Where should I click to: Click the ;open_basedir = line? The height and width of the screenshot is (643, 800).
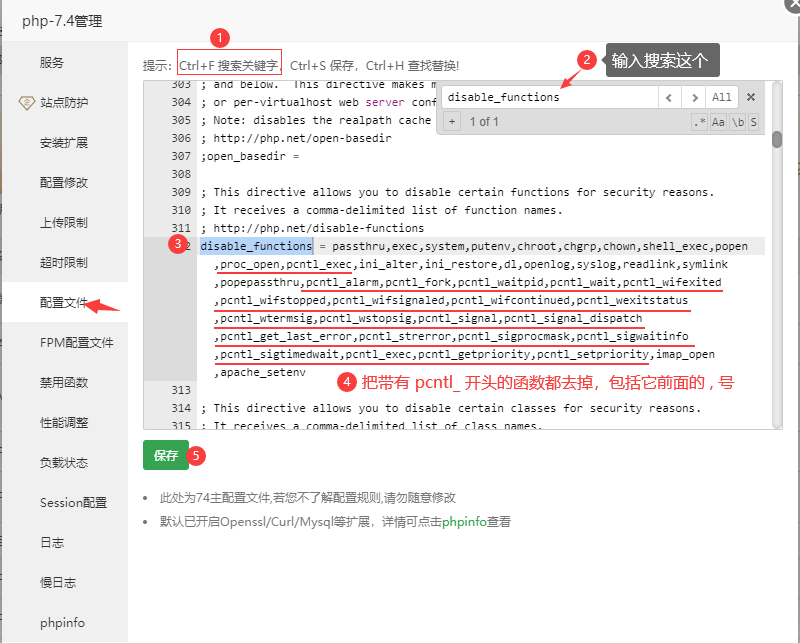[250, 156]
